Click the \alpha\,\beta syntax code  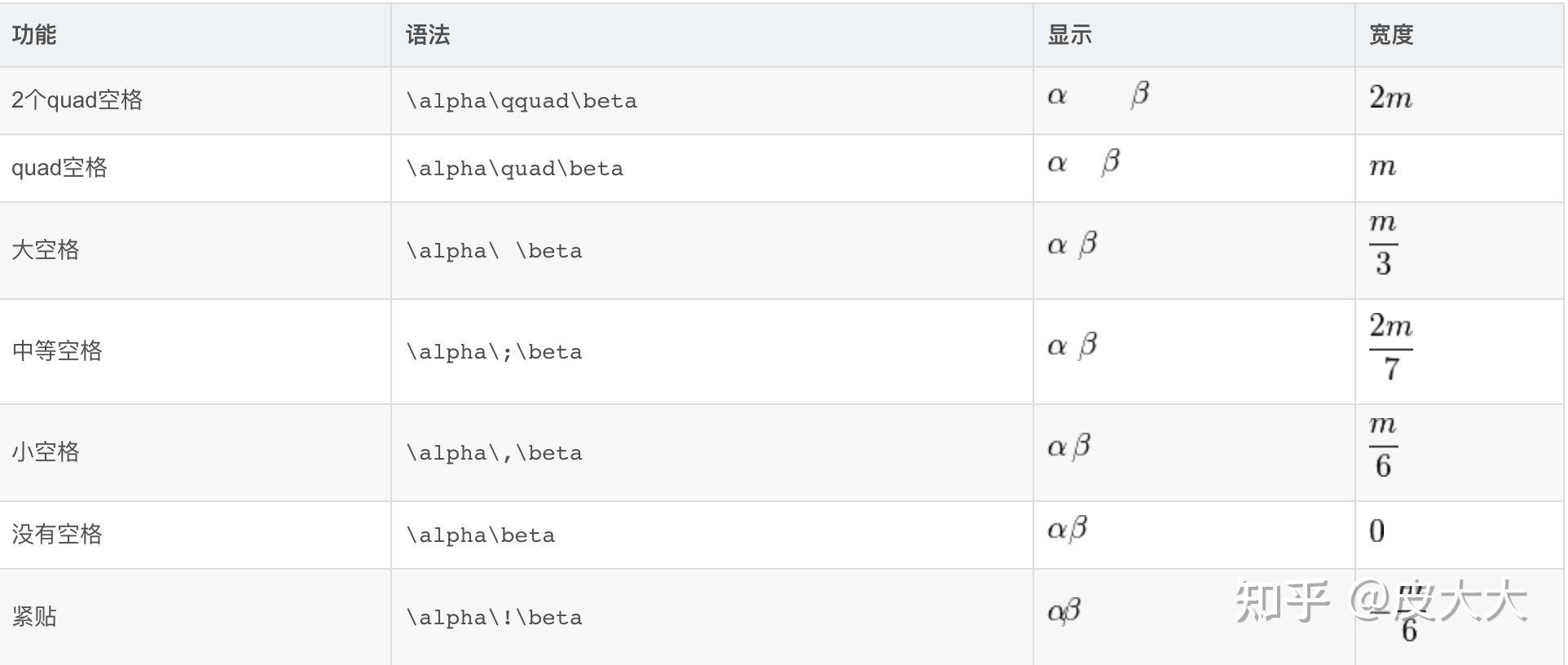click(495, 453)
